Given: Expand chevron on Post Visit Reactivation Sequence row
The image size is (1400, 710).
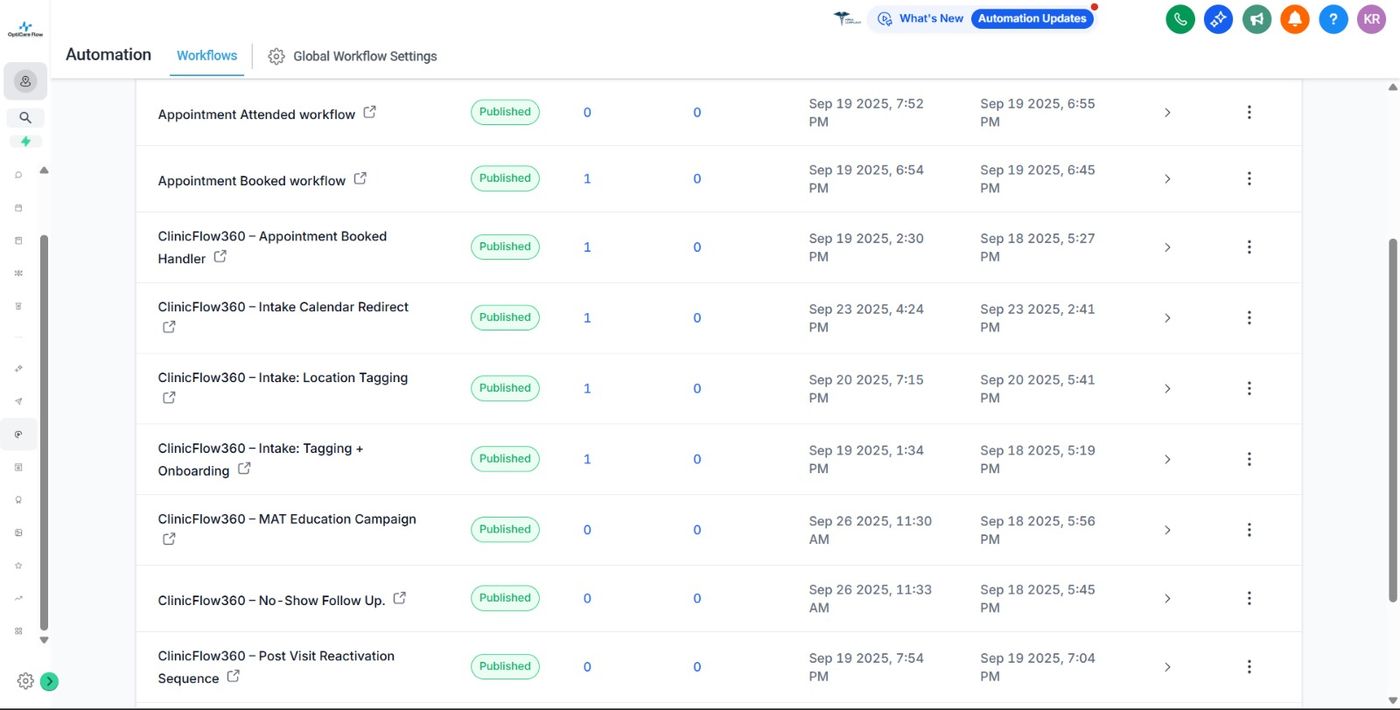Looking at the screenshot, I should (1167, 667).
